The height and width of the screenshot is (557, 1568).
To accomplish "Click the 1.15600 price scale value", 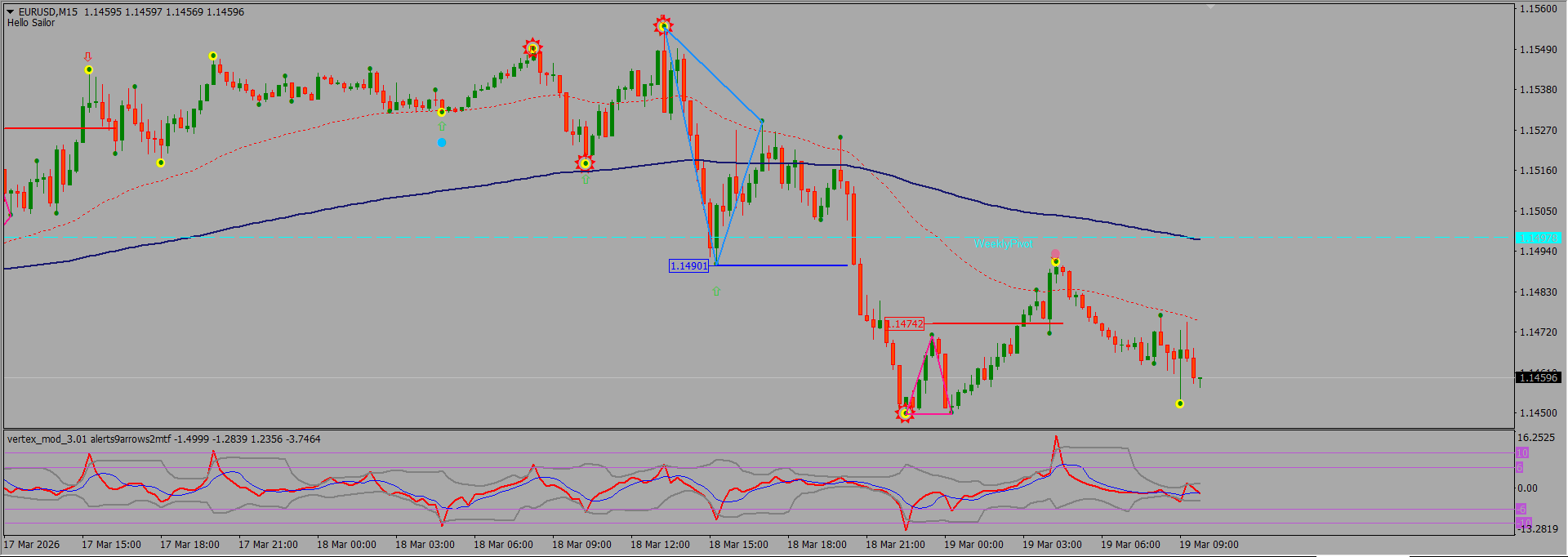I will tap(1538, 9).
